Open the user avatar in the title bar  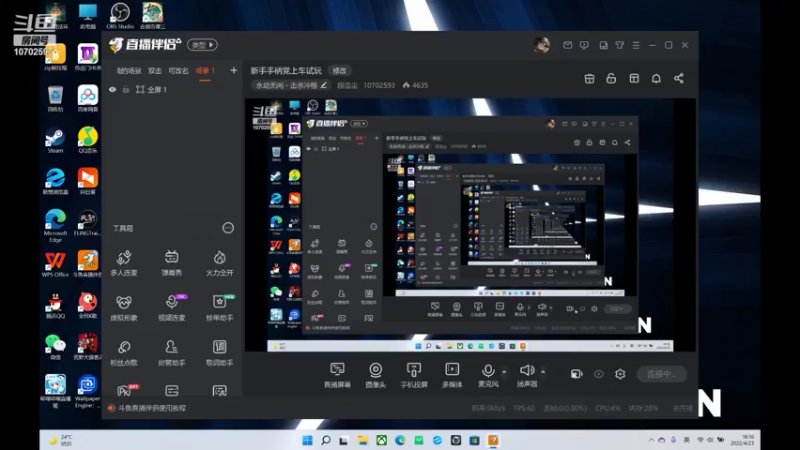(x=542, y=45)
